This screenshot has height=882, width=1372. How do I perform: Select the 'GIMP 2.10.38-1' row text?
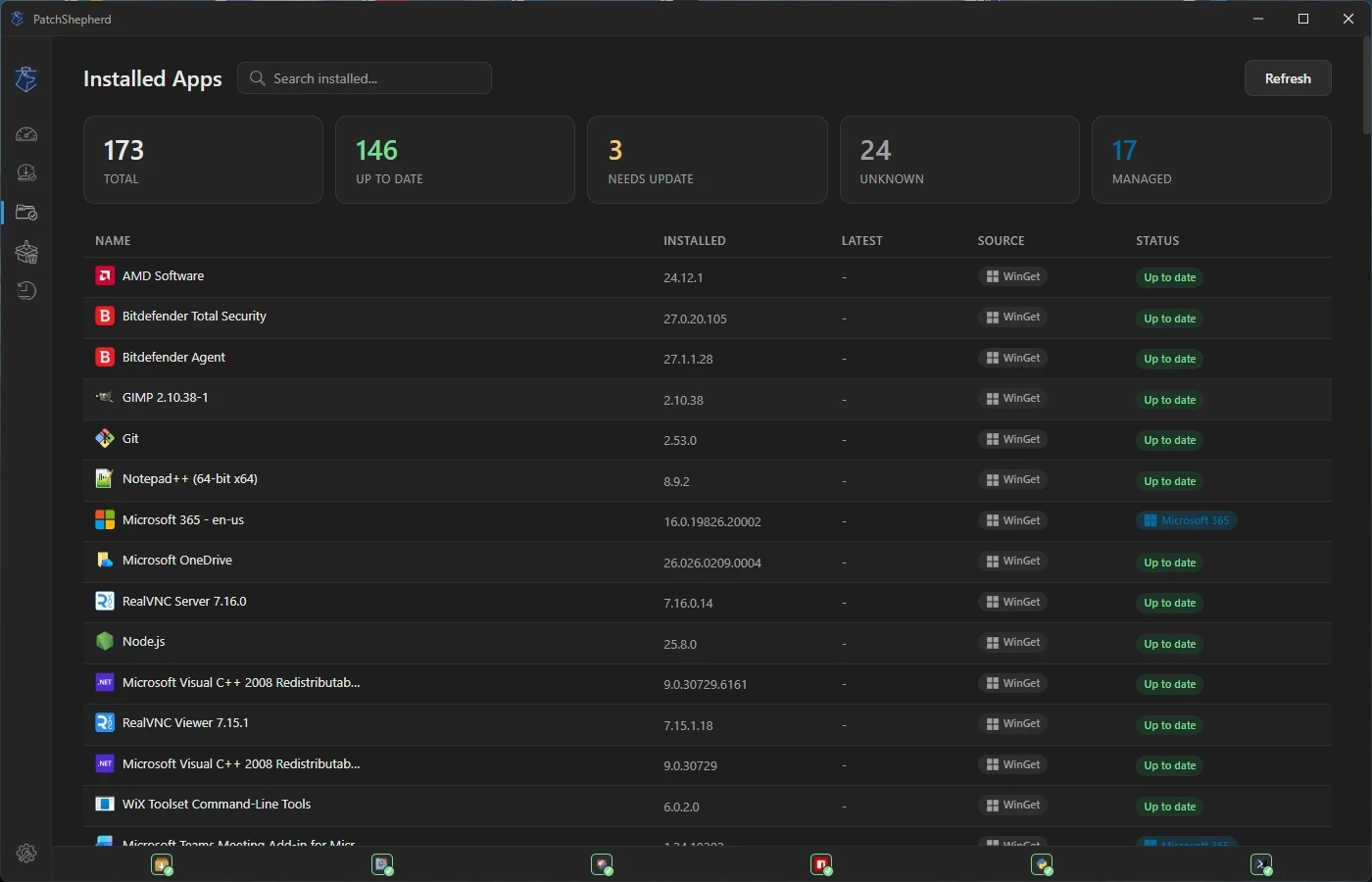(x=165, y=398)
